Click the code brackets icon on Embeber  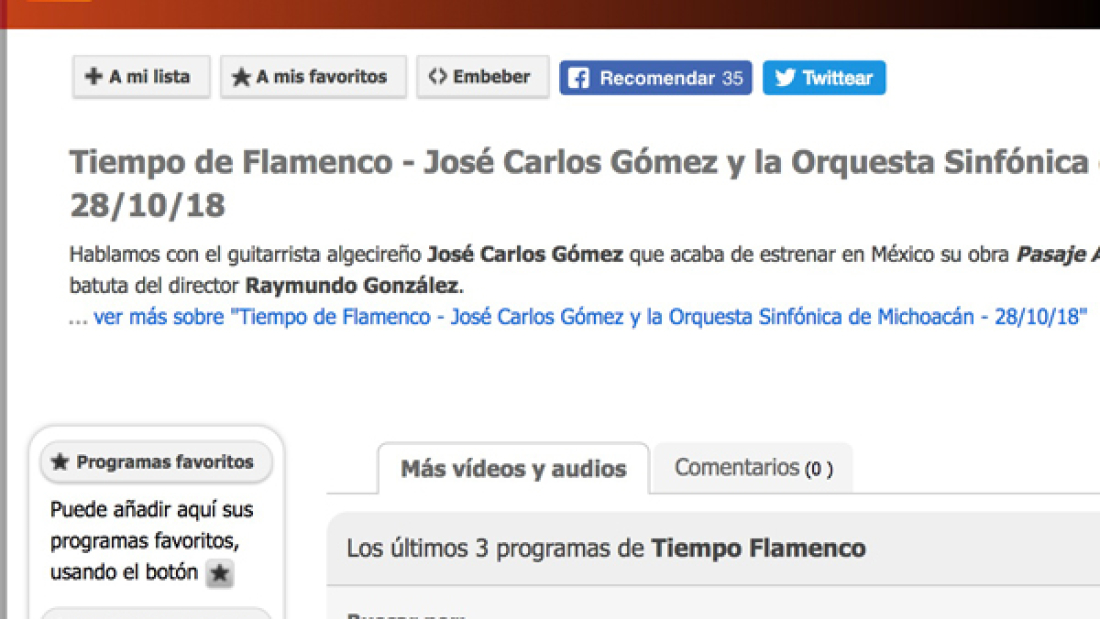(x=437, y=77)
